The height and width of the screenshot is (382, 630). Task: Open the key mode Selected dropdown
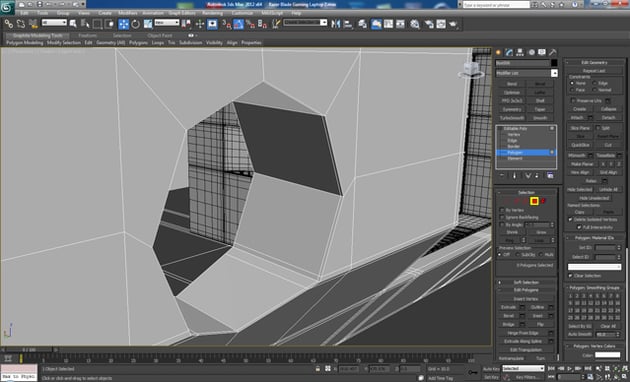click(523, 368)
